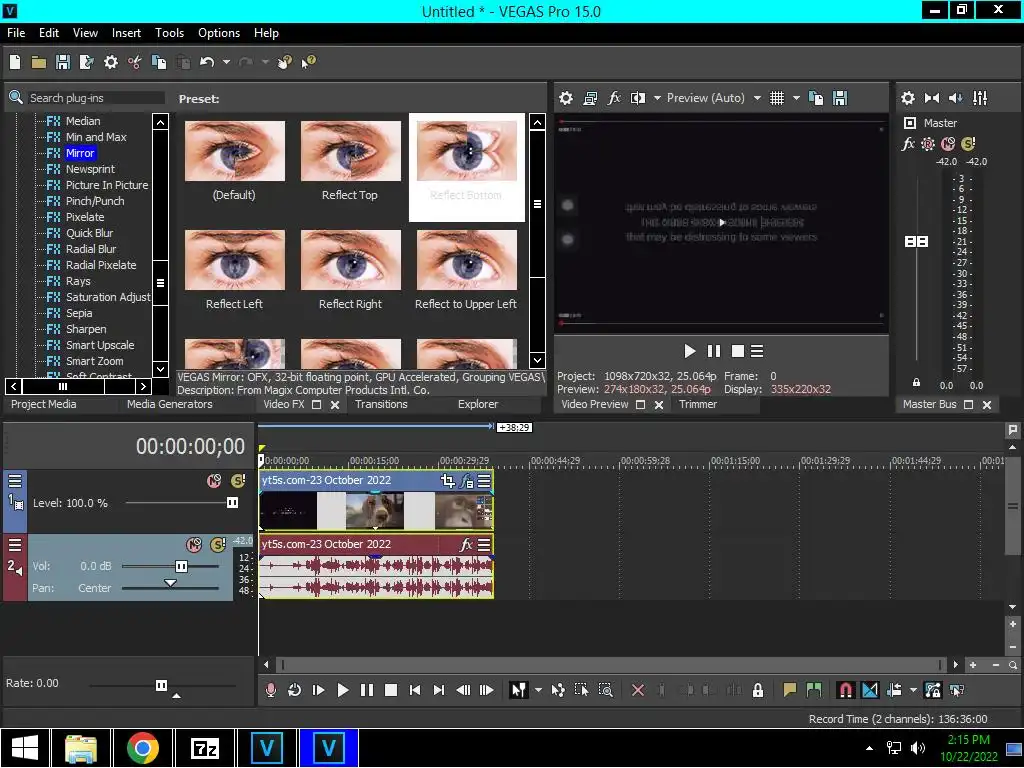
Task: Open Event FX on the audio event
Action: (x=466, y=545)
